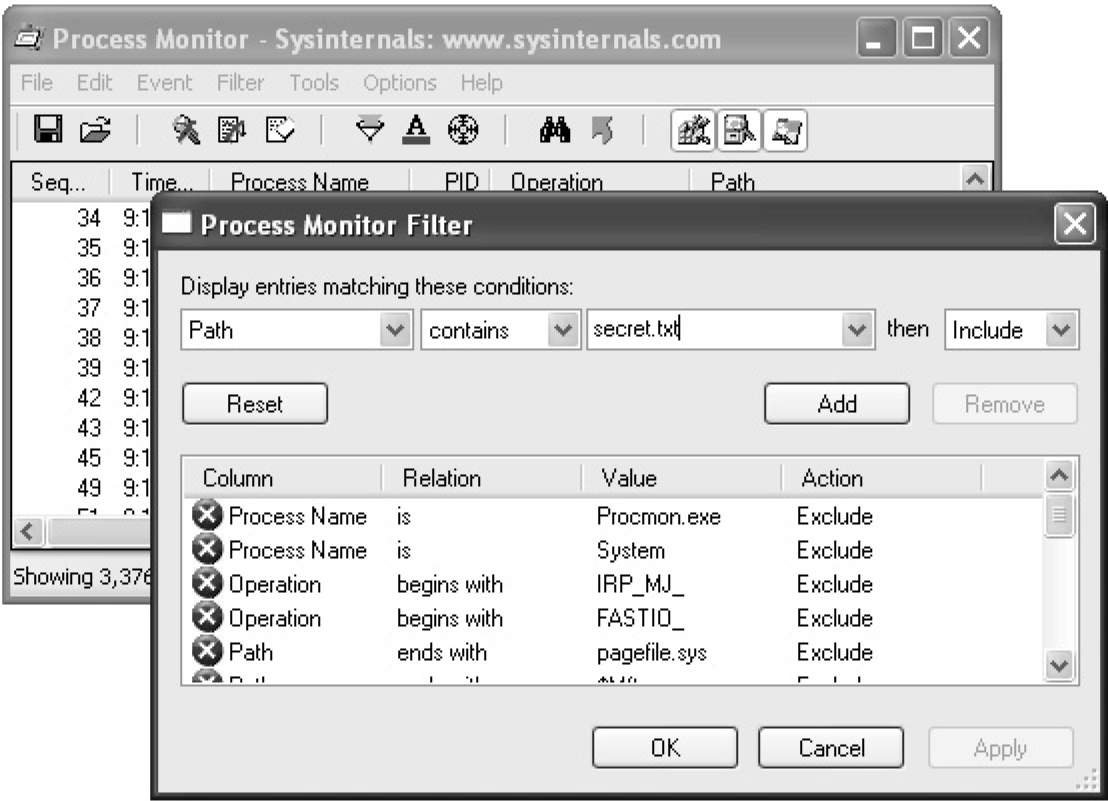Open the Path column dropdown
The height and width of the screenshot is (801, 1108).
point(395,330)
